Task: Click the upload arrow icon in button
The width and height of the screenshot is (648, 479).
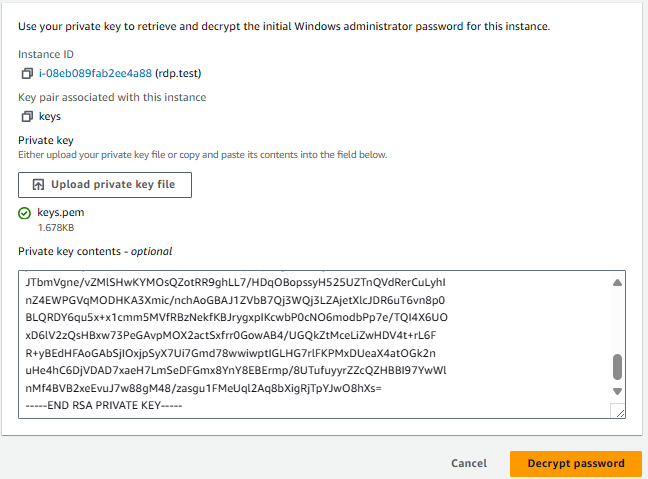Action: pos(38,185)
